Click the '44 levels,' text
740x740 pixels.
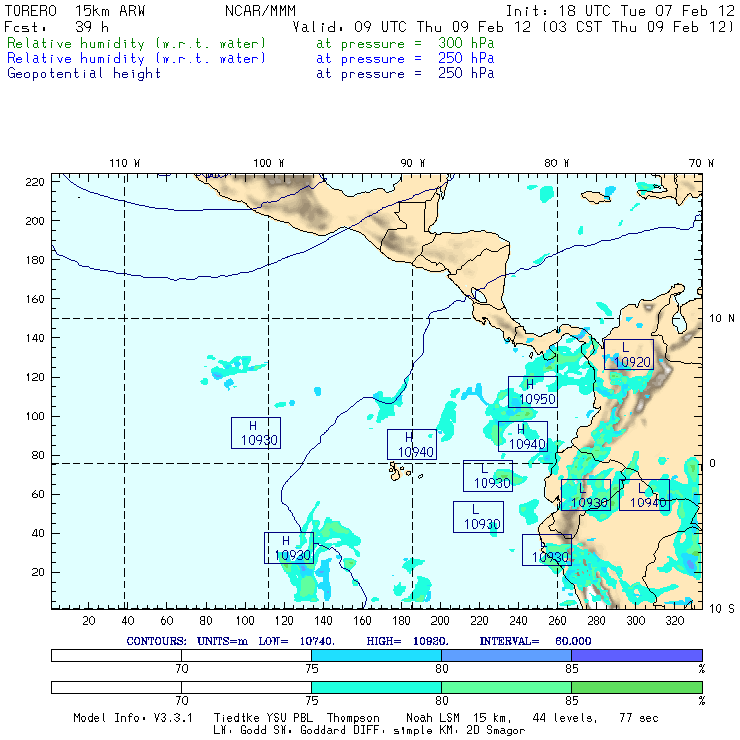click(x=565, y=718)
